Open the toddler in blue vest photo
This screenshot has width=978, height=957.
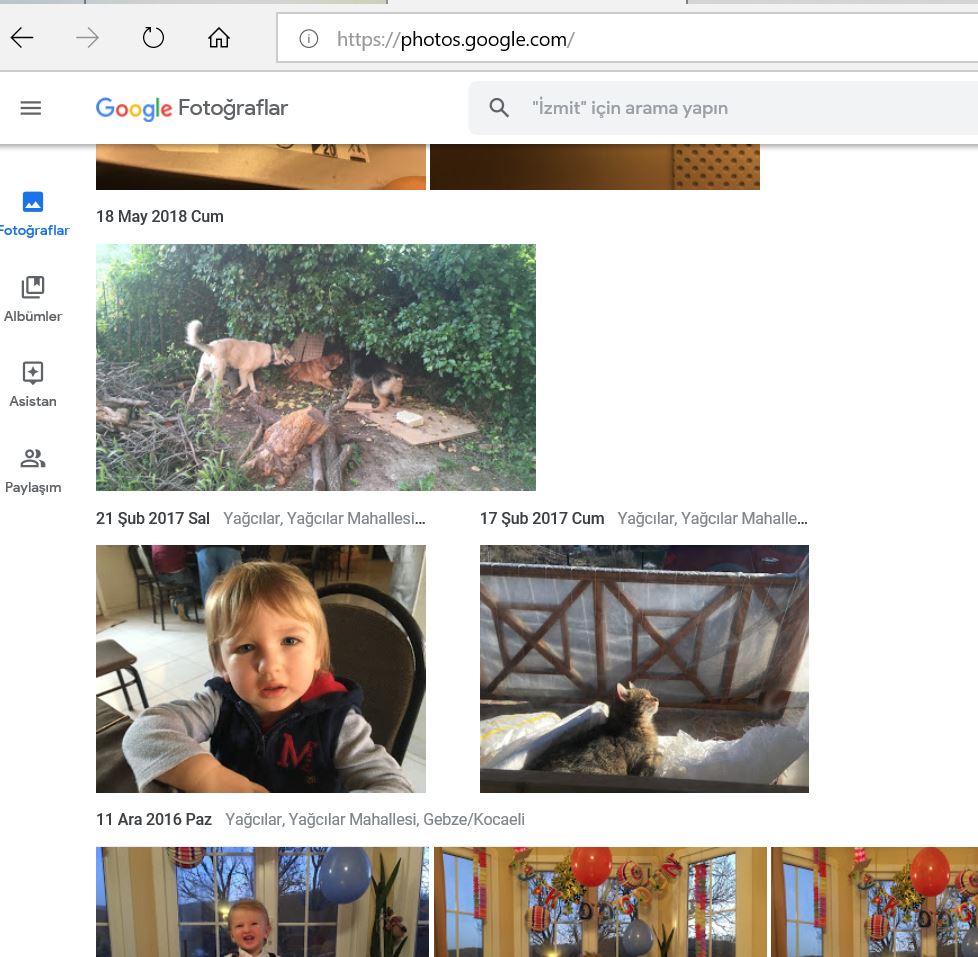(x=261, y=669)
